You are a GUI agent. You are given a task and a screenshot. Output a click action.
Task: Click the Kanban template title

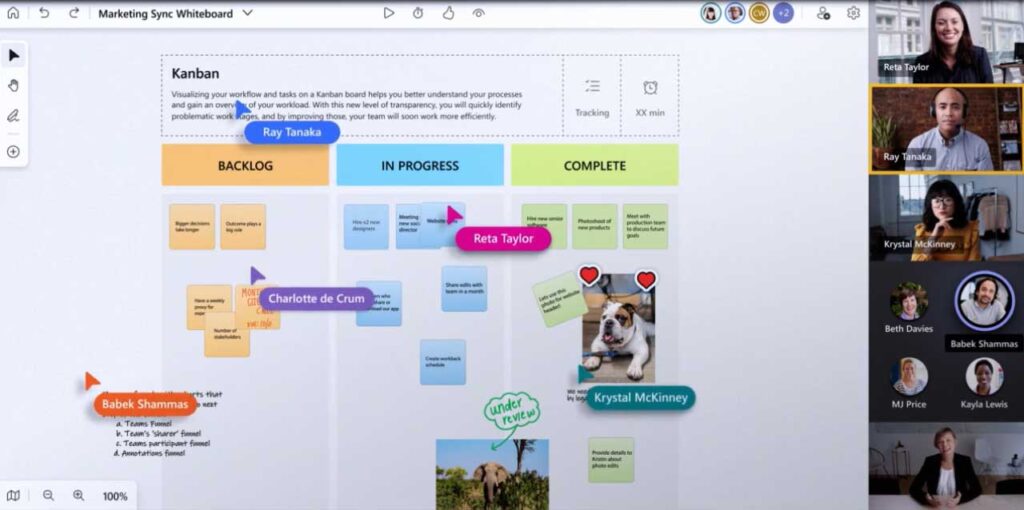click(195, 74)
